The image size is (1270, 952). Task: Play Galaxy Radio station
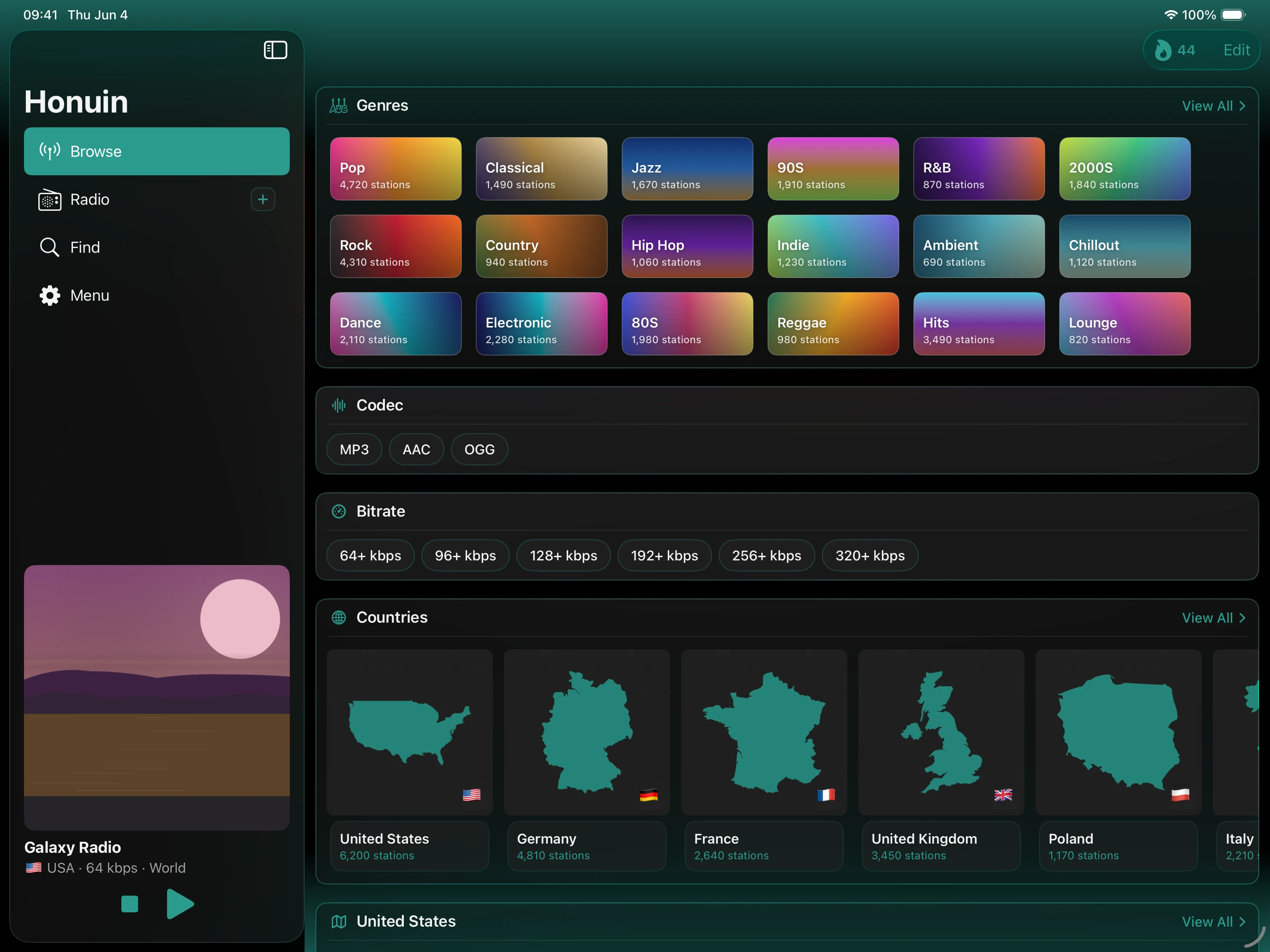tap(180, 904)
